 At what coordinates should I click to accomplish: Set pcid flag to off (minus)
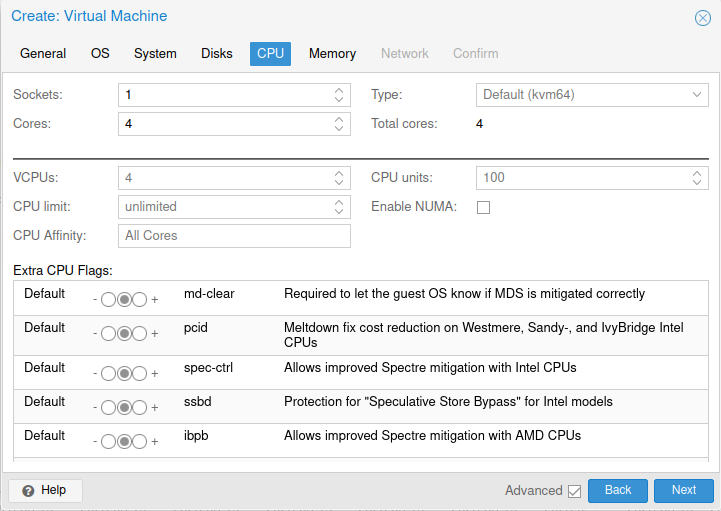tap(109, 334)
